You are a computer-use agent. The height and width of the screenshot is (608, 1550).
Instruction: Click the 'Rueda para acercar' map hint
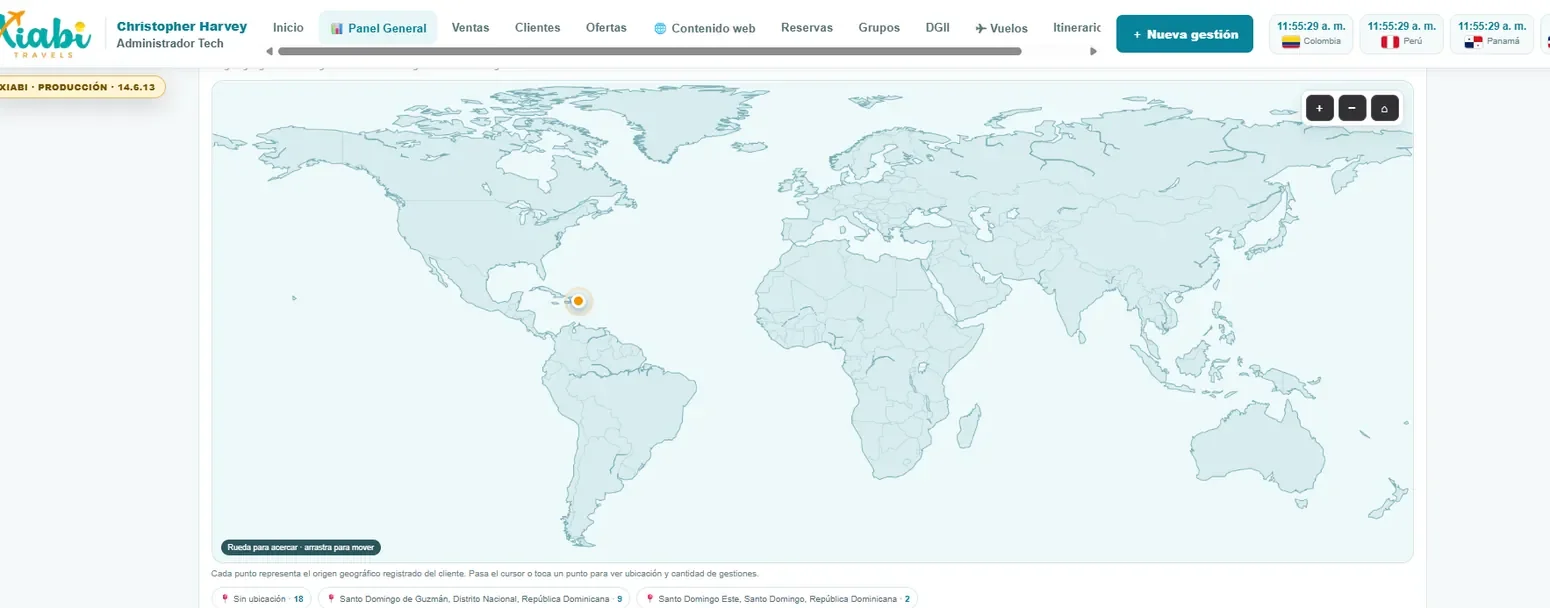301,548
